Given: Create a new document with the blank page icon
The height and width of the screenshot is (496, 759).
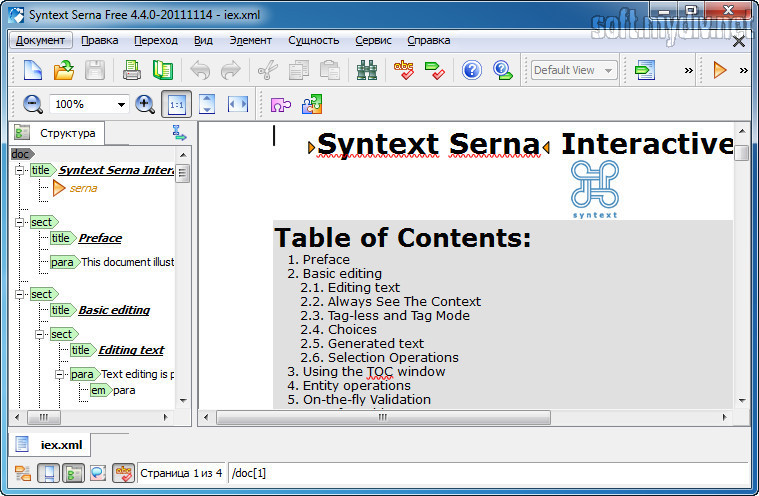Looking at the screenshot, I should point(32,70).
